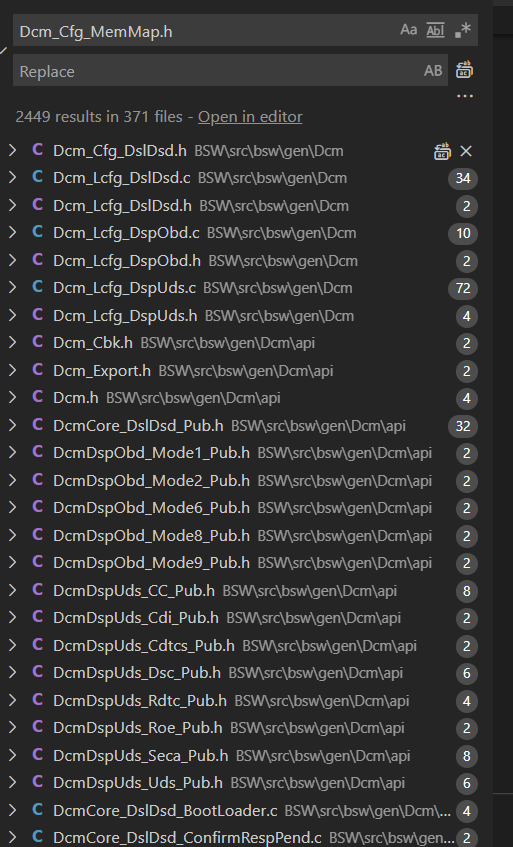The height and width of the screenshot is (847, 513).
Task: Toggle Match Whole Word option
Action: tap(435, 30)
